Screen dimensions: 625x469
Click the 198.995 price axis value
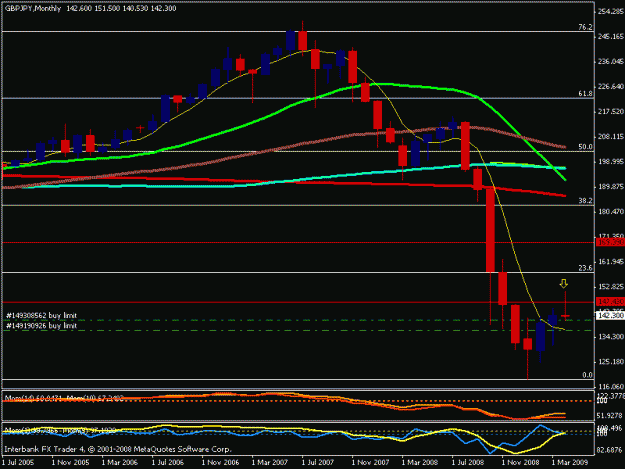[x=610, y=161]
